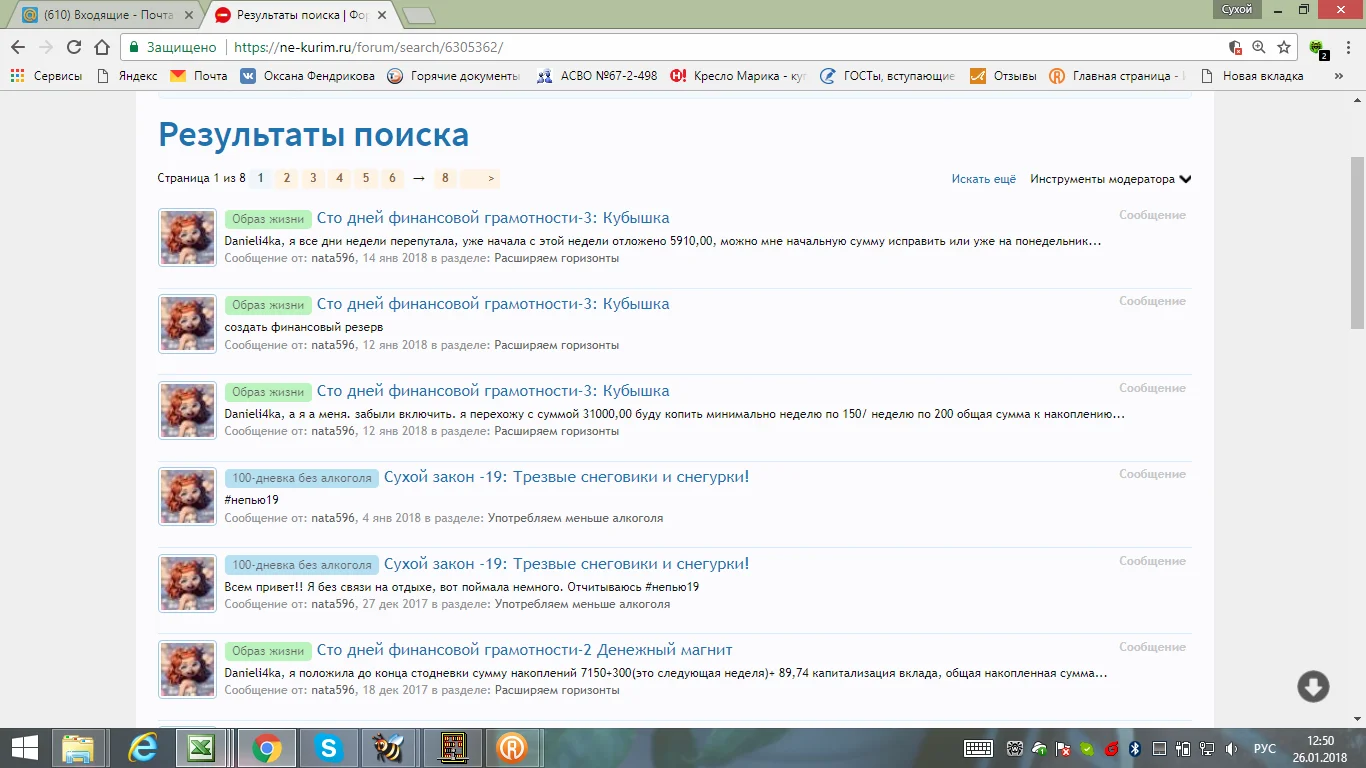
Task: Open Сто дней финансовой грамотности-2 Денежный магнит
Action: click(x=525, y=650)
